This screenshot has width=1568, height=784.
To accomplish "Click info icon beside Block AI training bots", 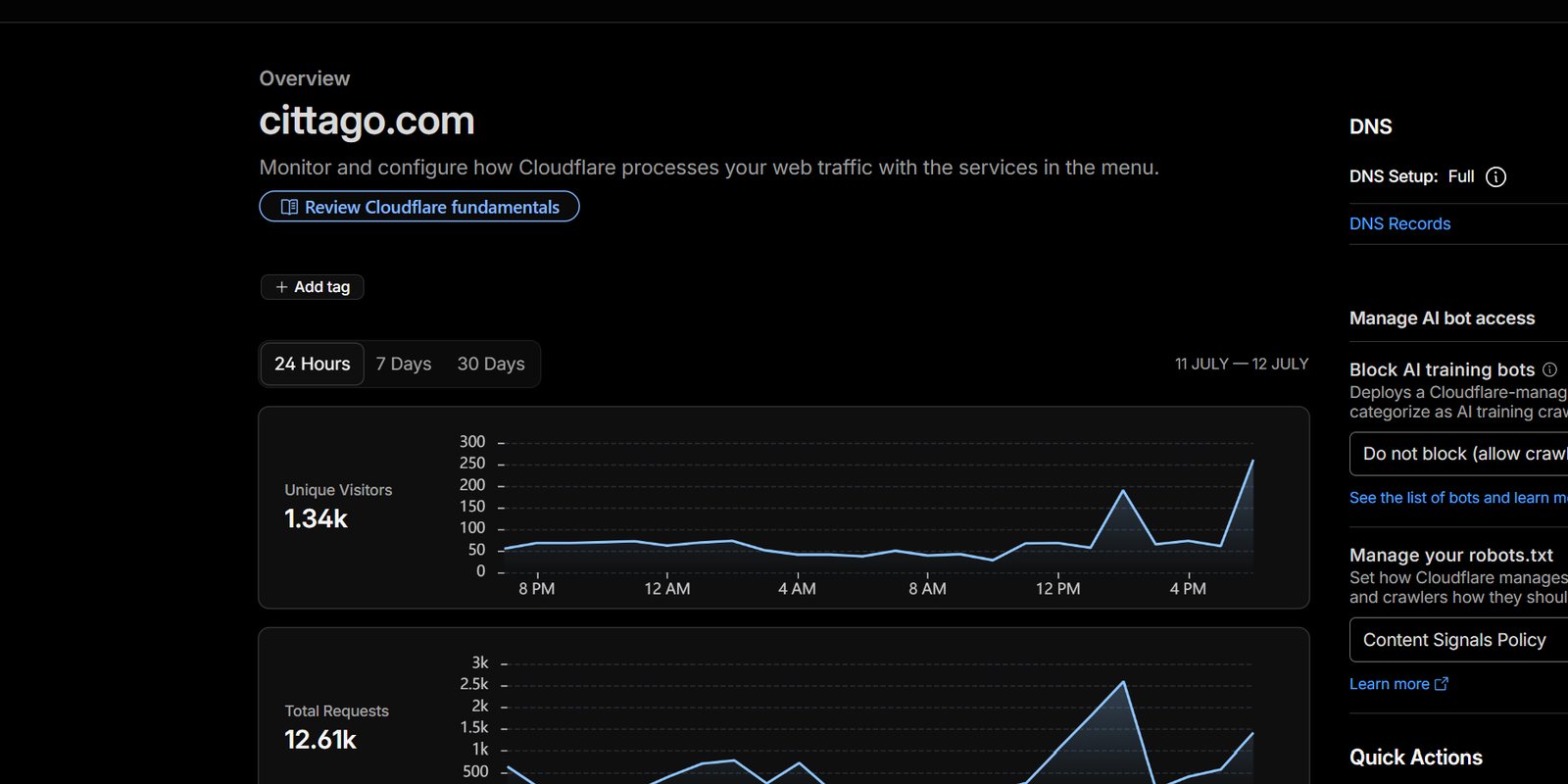I will pos(1549,369).
